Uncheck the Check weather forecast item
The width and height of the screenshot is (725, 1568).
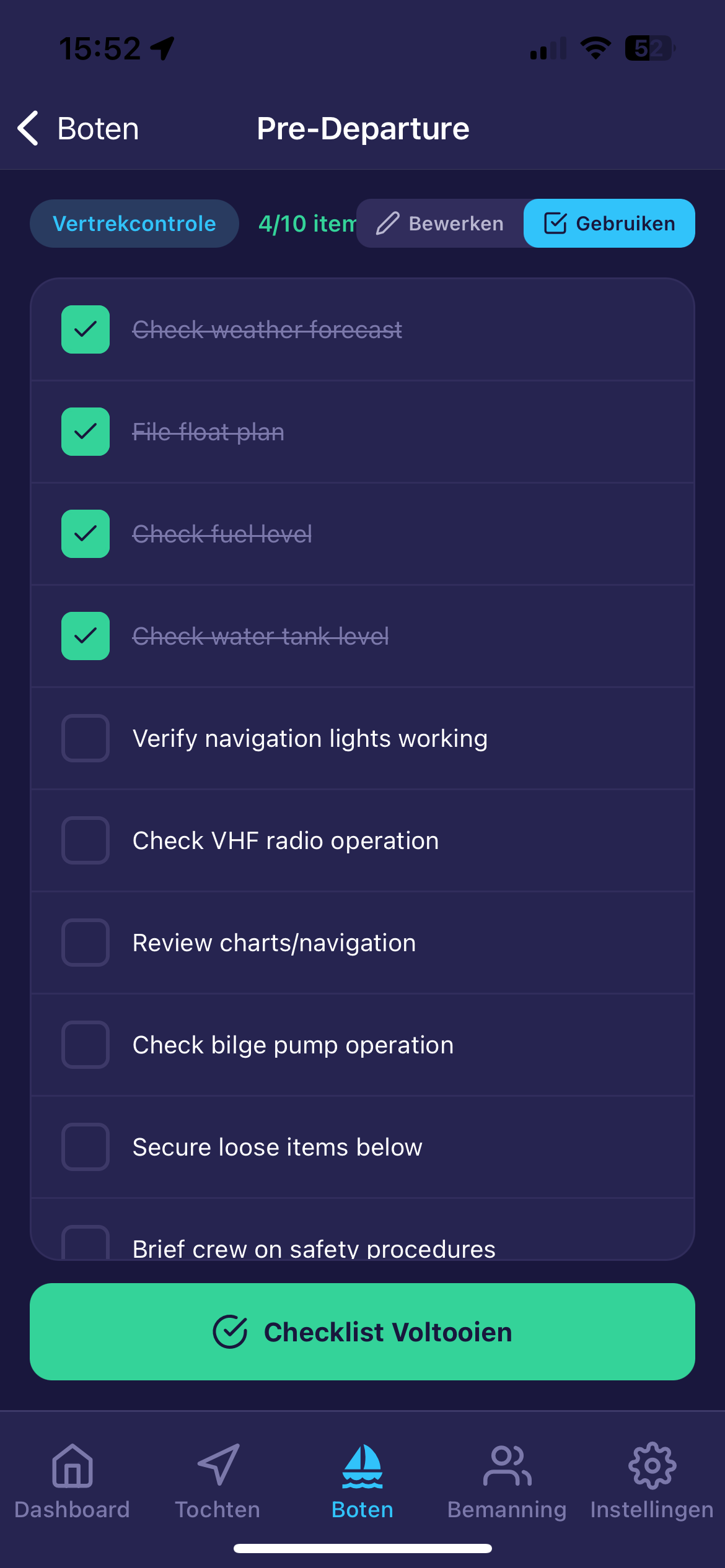coord(85,330)
